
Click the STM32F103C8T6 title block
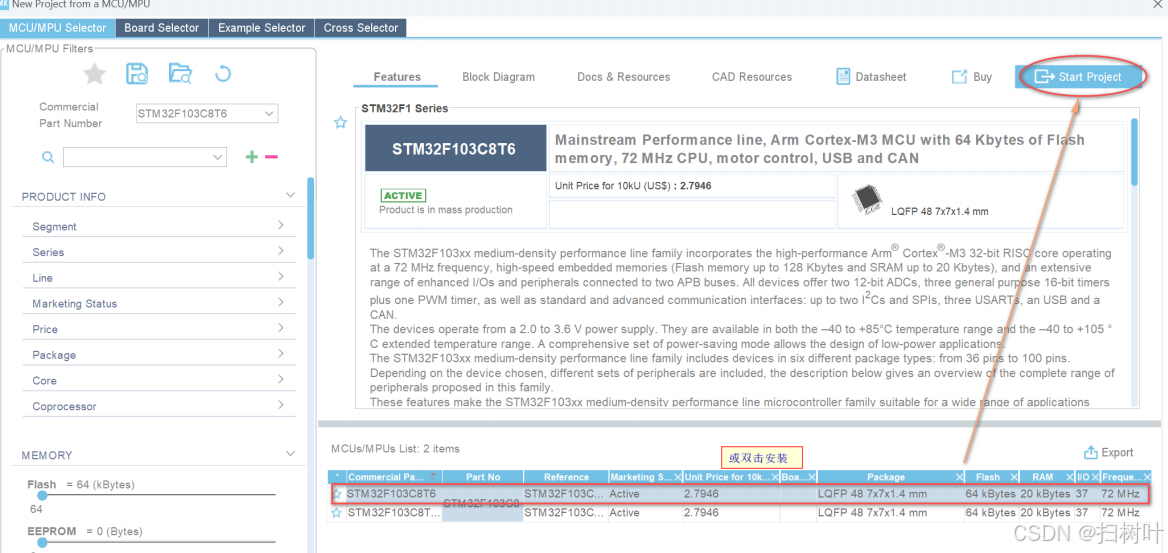[454, 148]
